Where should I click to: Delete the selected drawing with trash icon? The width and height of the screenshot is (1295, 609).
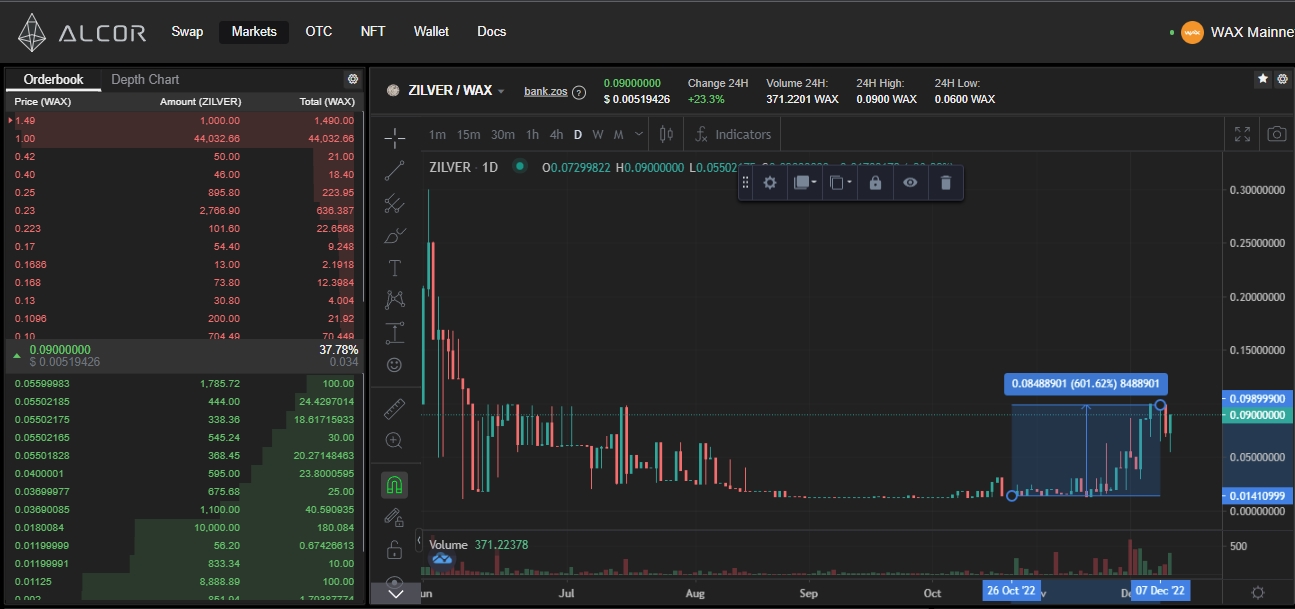point(945,183)
